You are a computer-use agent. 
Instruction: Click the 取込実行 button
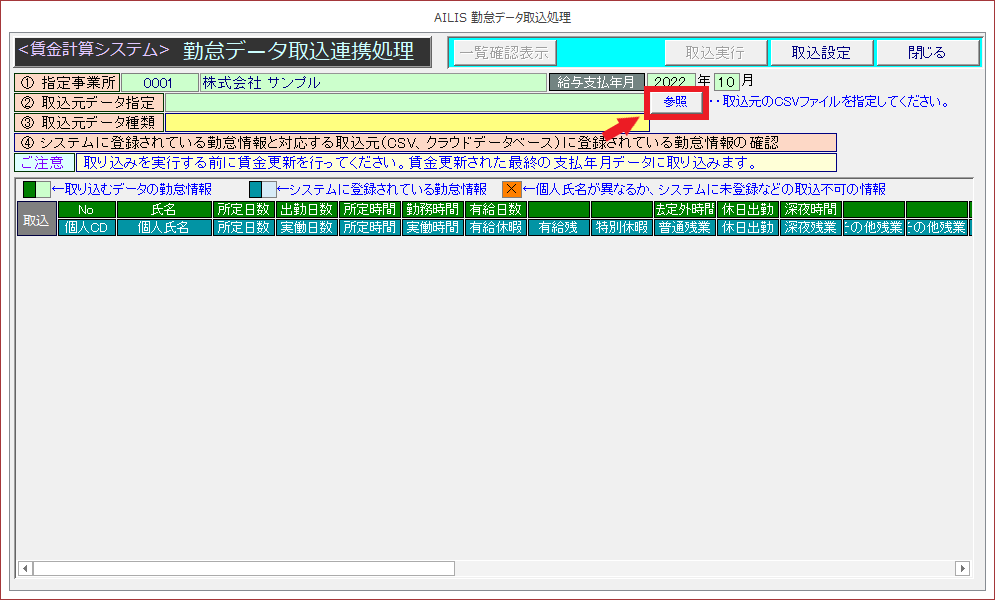coord(714,53)
